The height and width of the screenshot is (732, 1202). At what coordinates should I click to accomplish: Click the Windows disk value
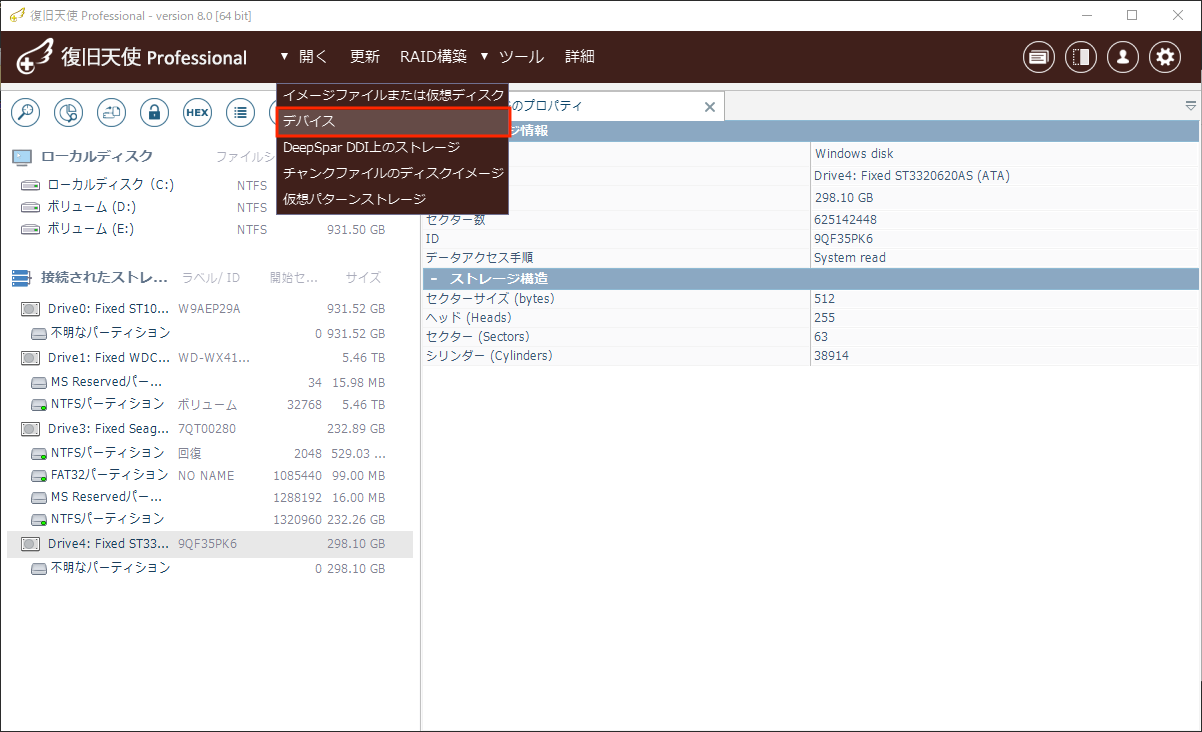click(854, 154)
